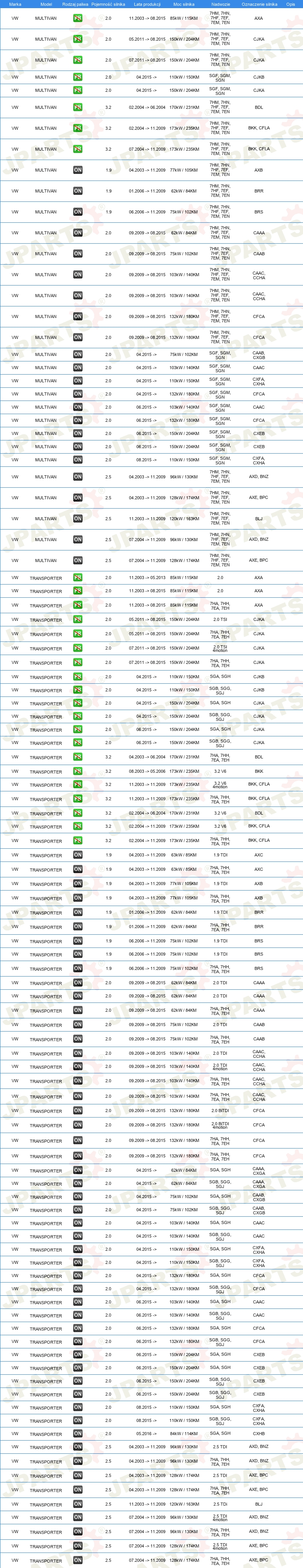Screen dimensions: 303x1568
Task: Click the Marka column header
Action: click(x=15, y=4)
